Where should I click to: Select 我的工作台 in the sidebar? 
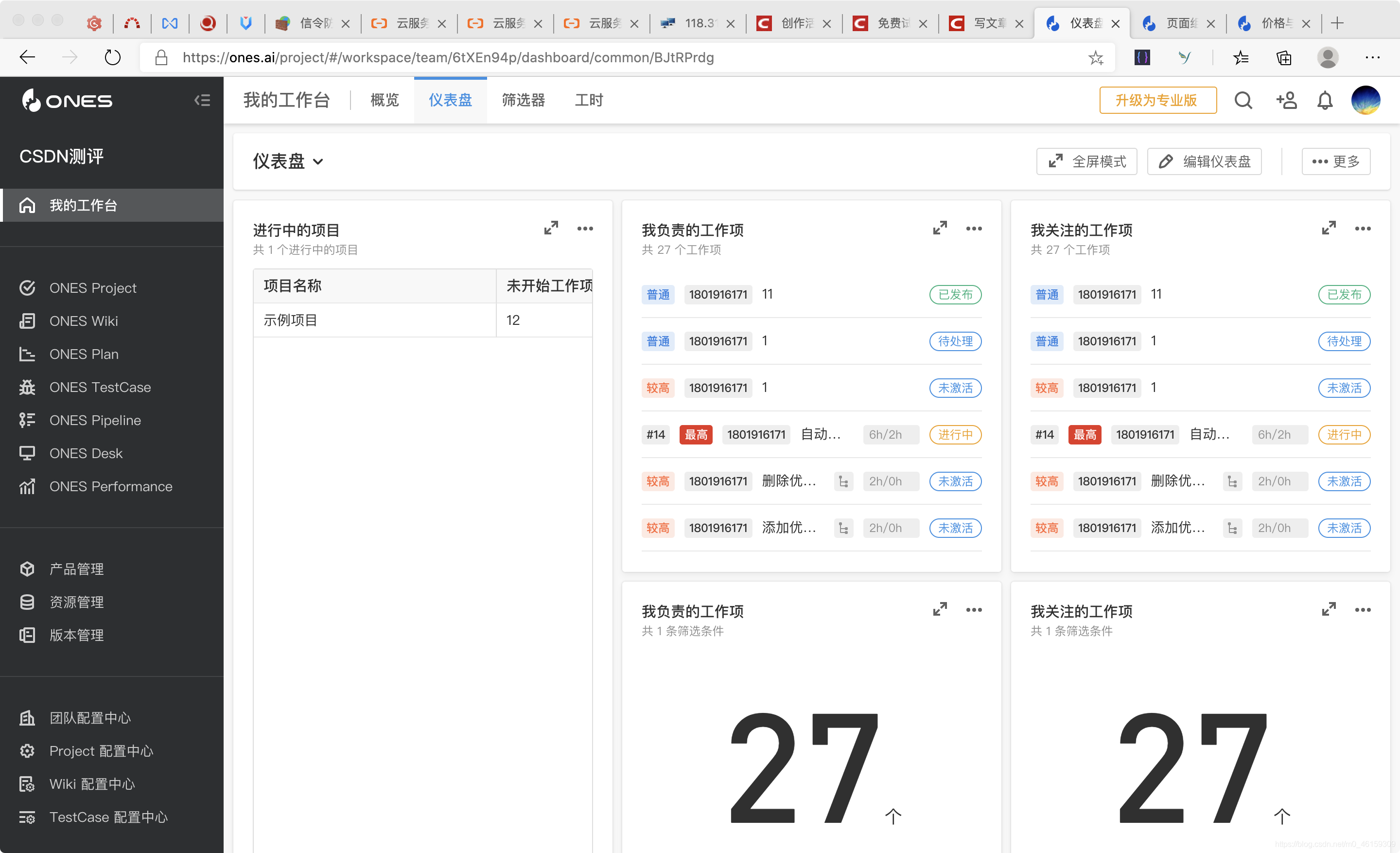pos(112,205)
